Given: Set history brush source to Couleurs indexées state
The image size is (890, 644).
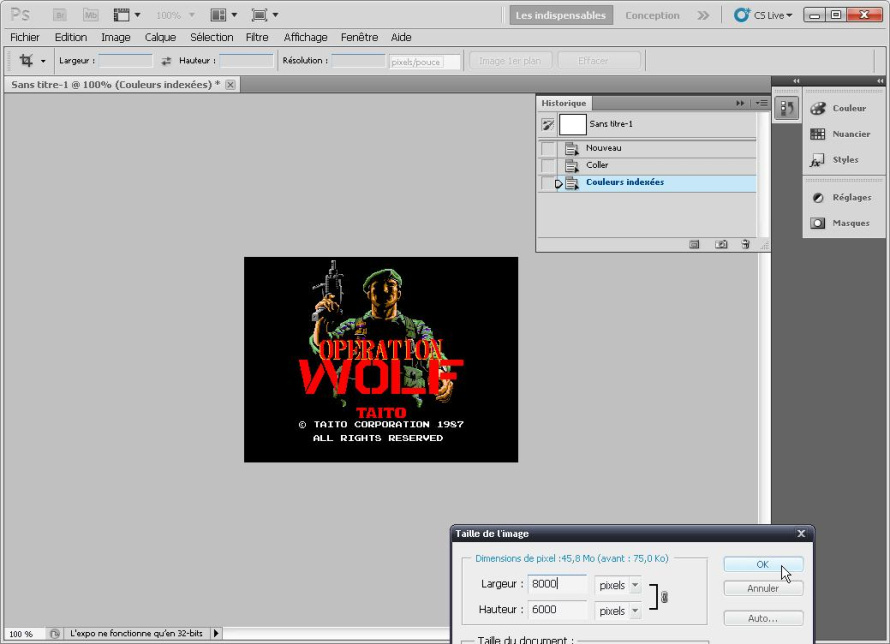Looking at the screenshot, I should coord(548,183).
